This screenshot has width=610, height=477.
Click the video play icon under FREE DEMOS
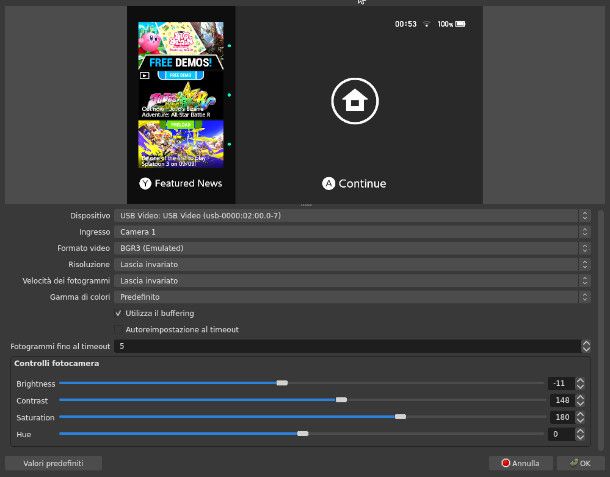[x=144, y=75]
